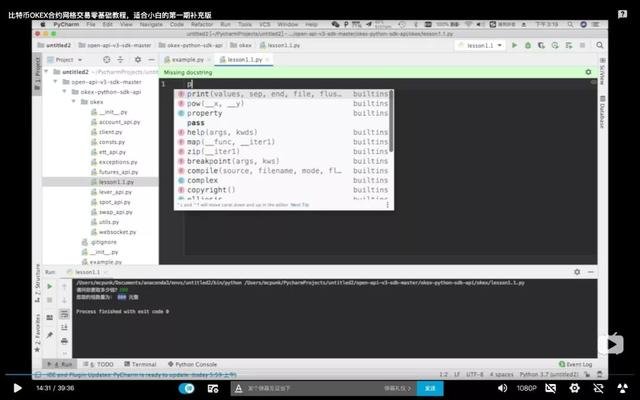This screenshot has height=400, width=640.
Task: Click the help icon at top right of video
Action: [622, 15]
